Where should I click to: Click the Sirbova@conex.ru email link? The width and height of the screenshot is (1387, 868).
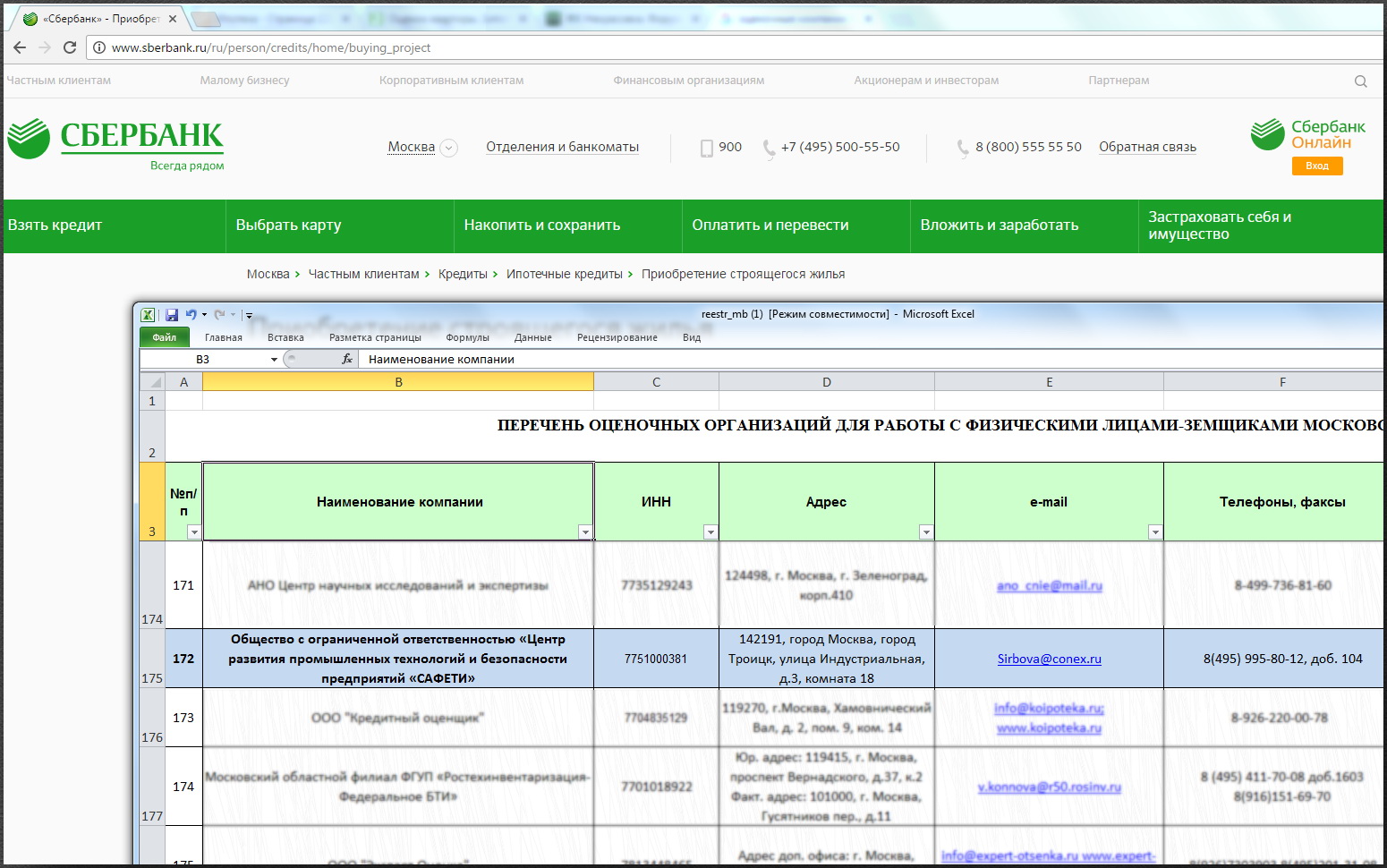click(1049, 659)
